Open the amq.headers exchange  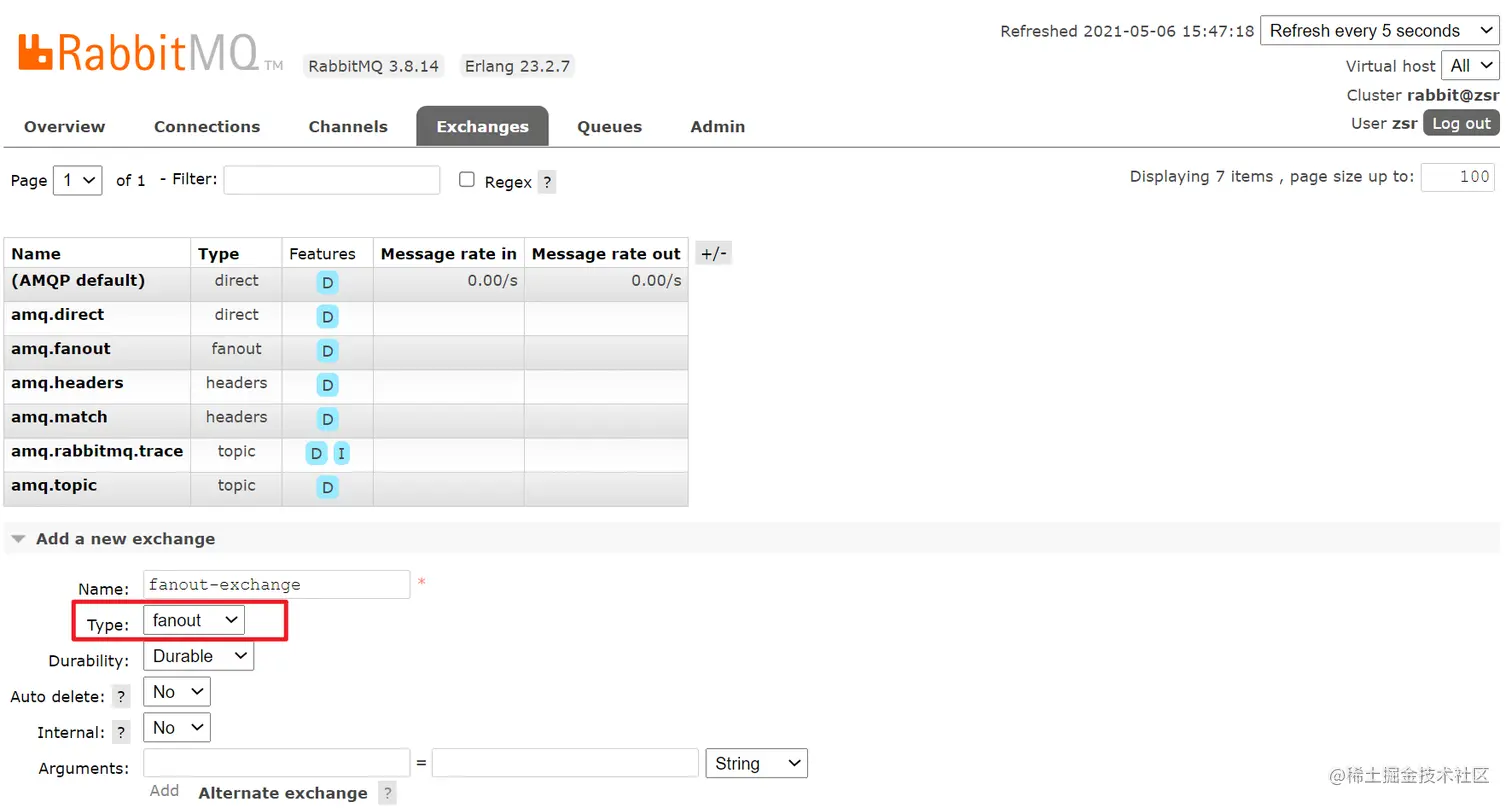[67, 383]
